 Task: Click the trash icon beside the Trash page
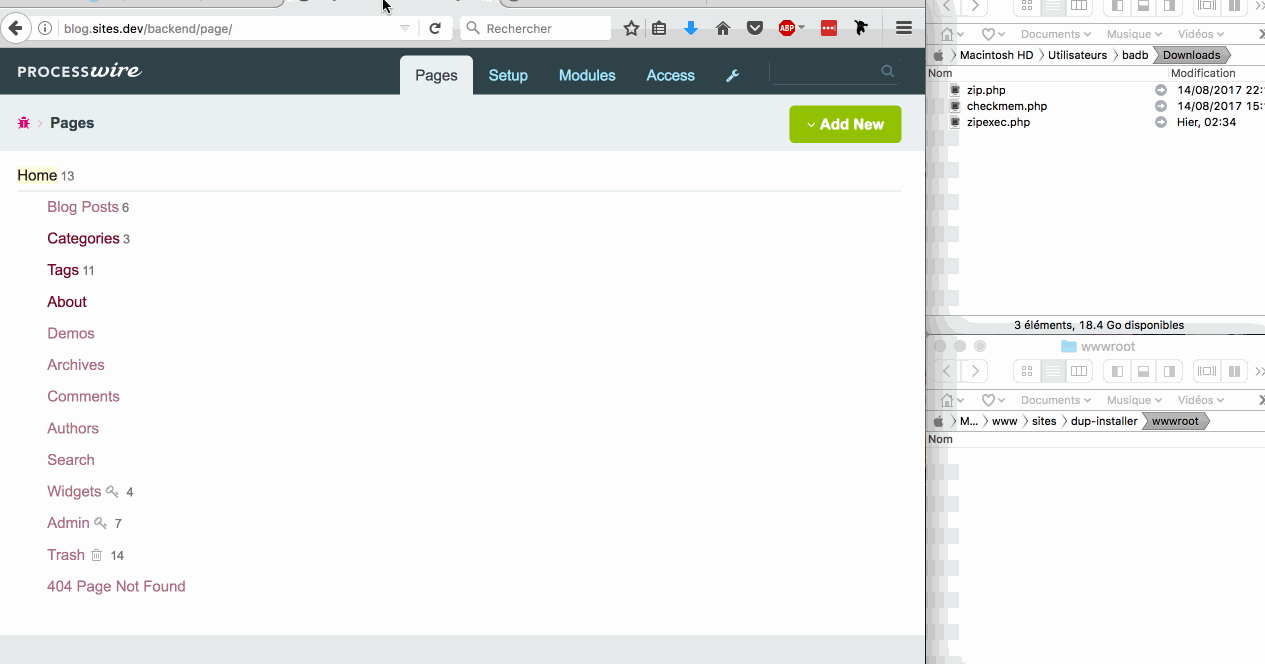[x=95, y=555]
